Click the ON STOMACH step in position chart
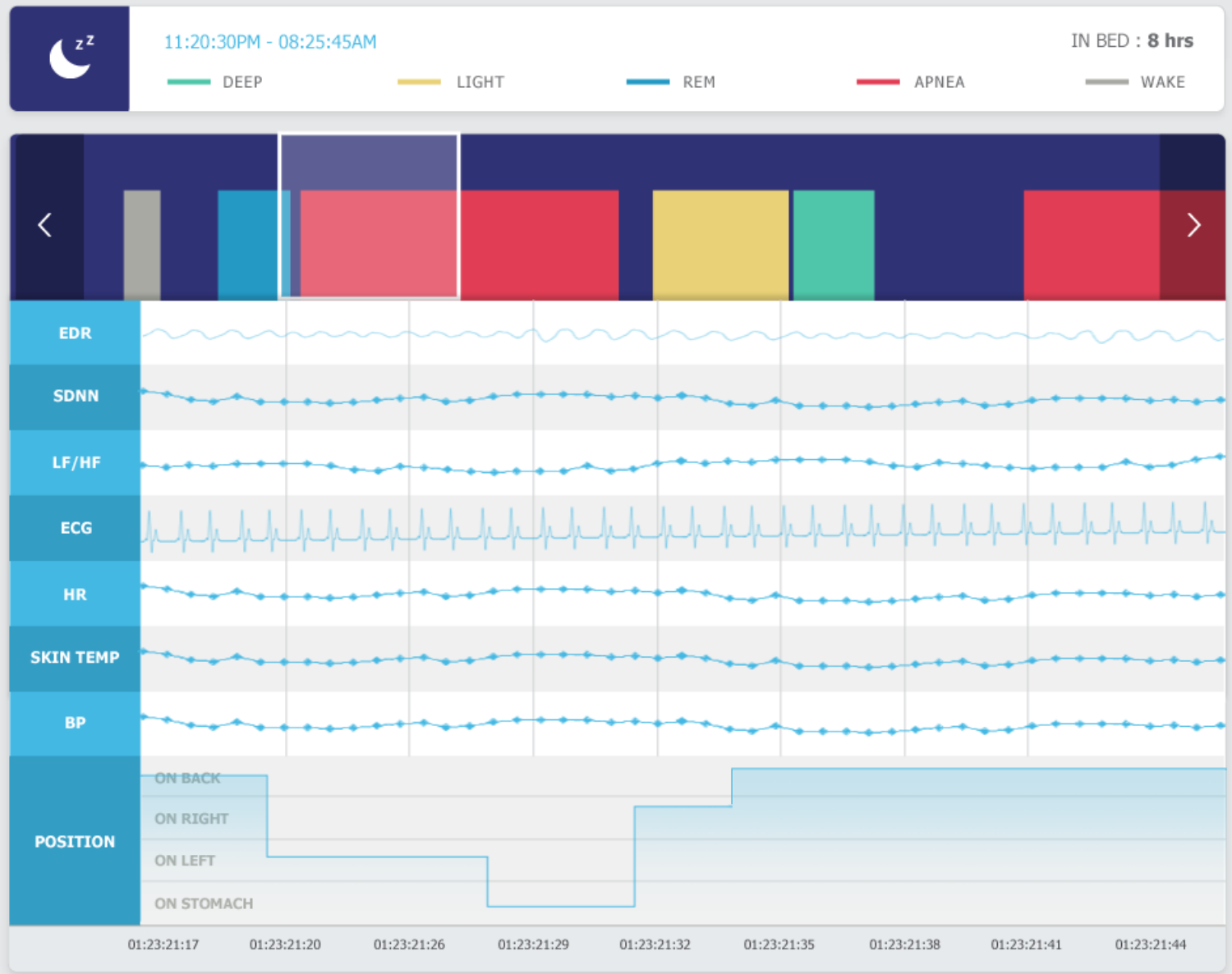 point(561,906)
